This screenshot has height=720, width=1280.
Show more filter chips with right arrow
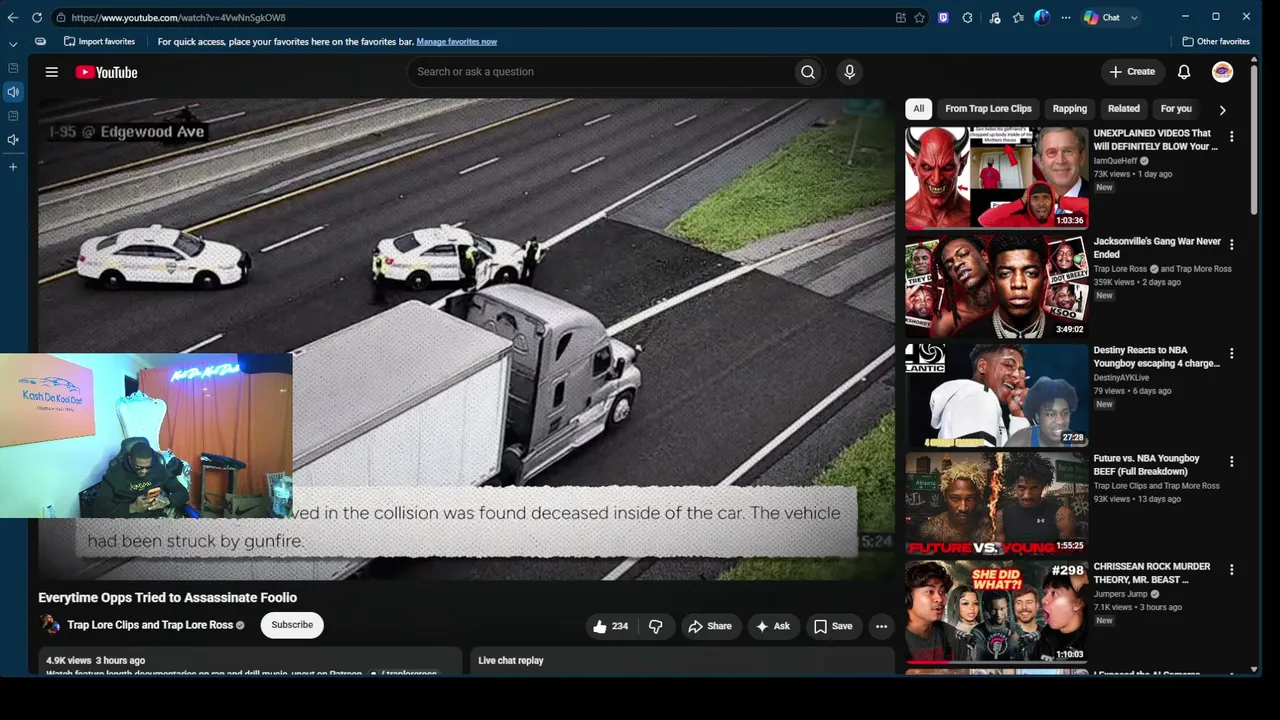(1222, 110)
